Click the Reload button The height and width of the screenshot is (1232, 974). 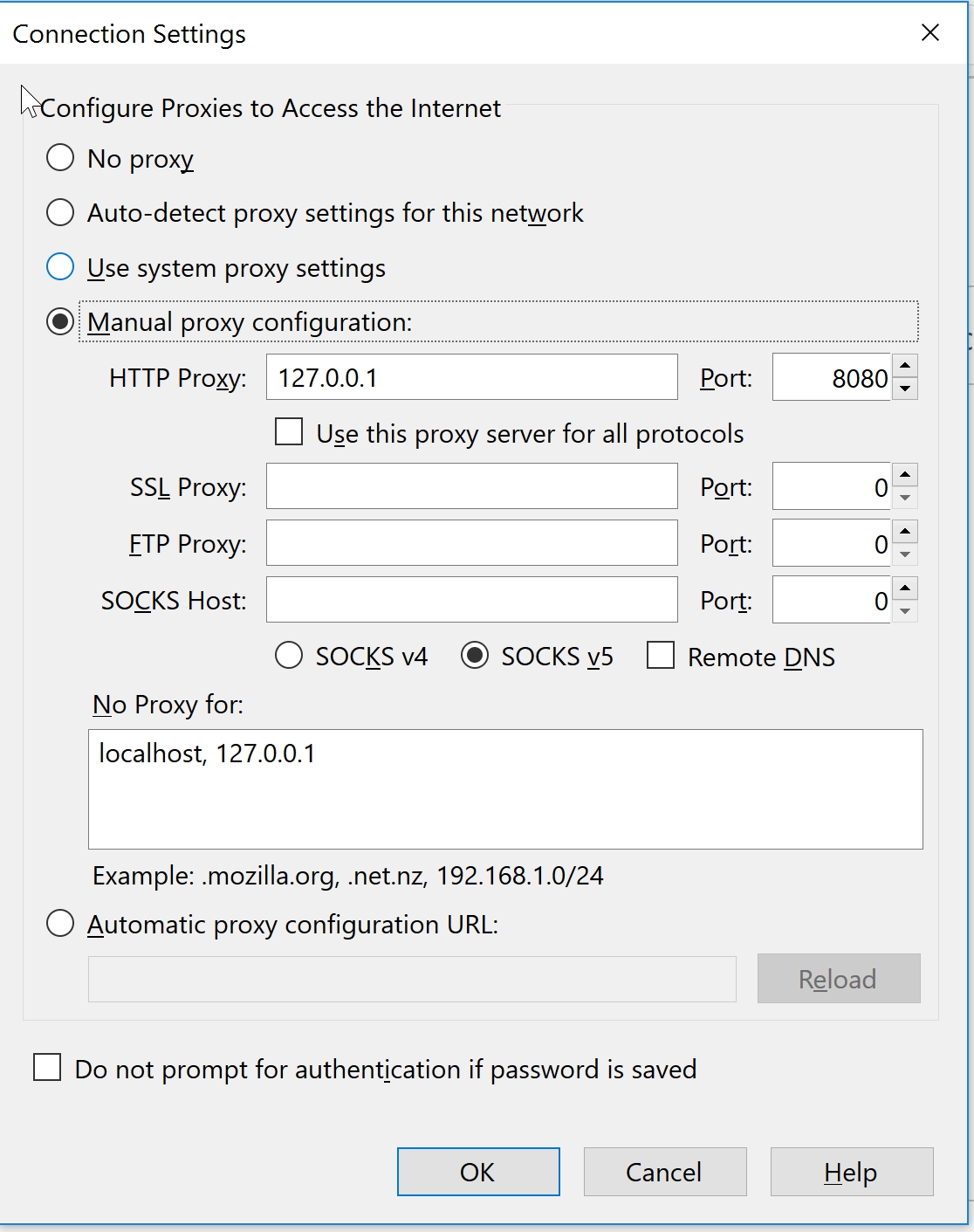tap(838, 979)
